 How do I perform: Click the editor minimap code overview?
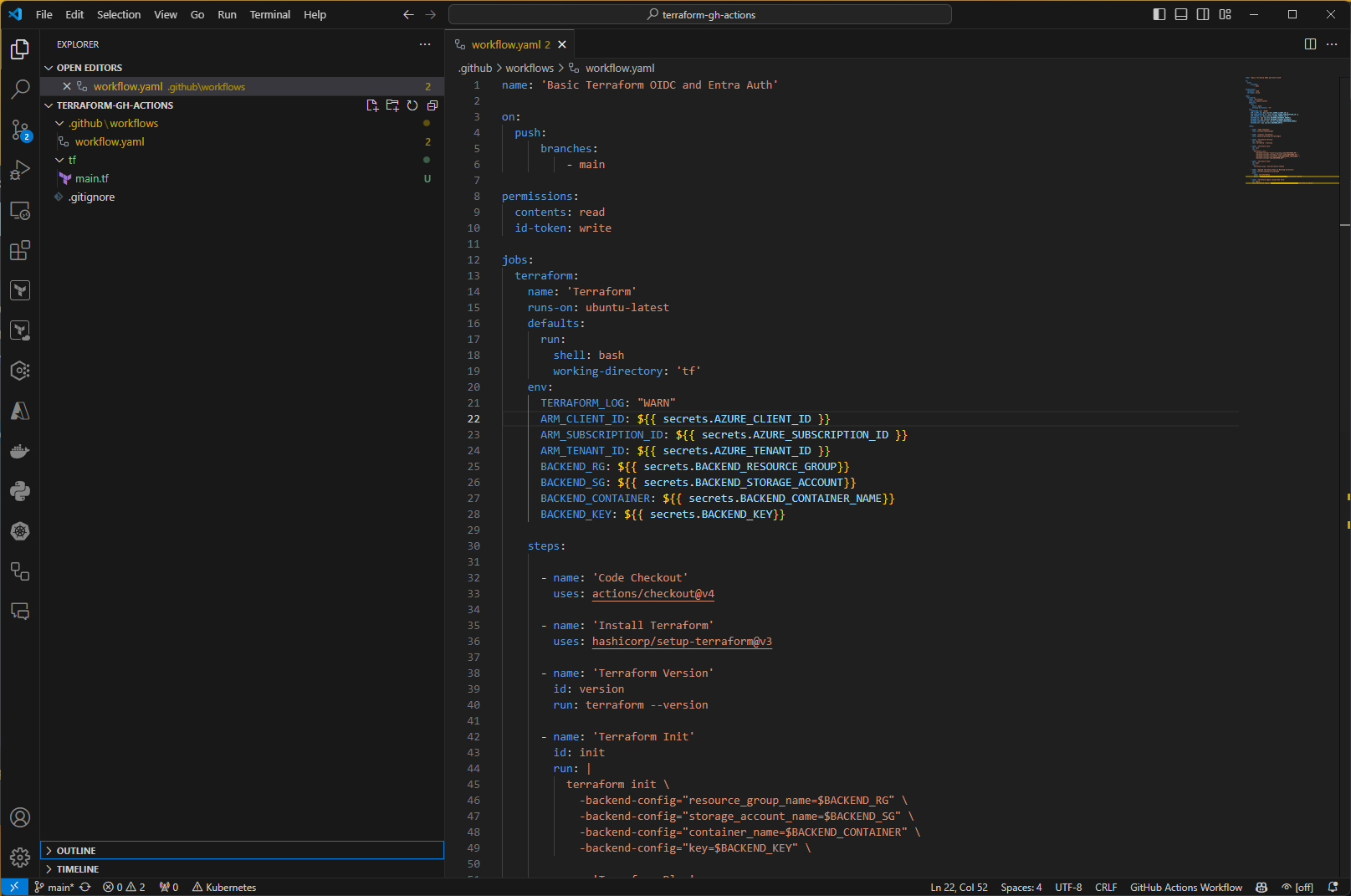click(1272, 125)
